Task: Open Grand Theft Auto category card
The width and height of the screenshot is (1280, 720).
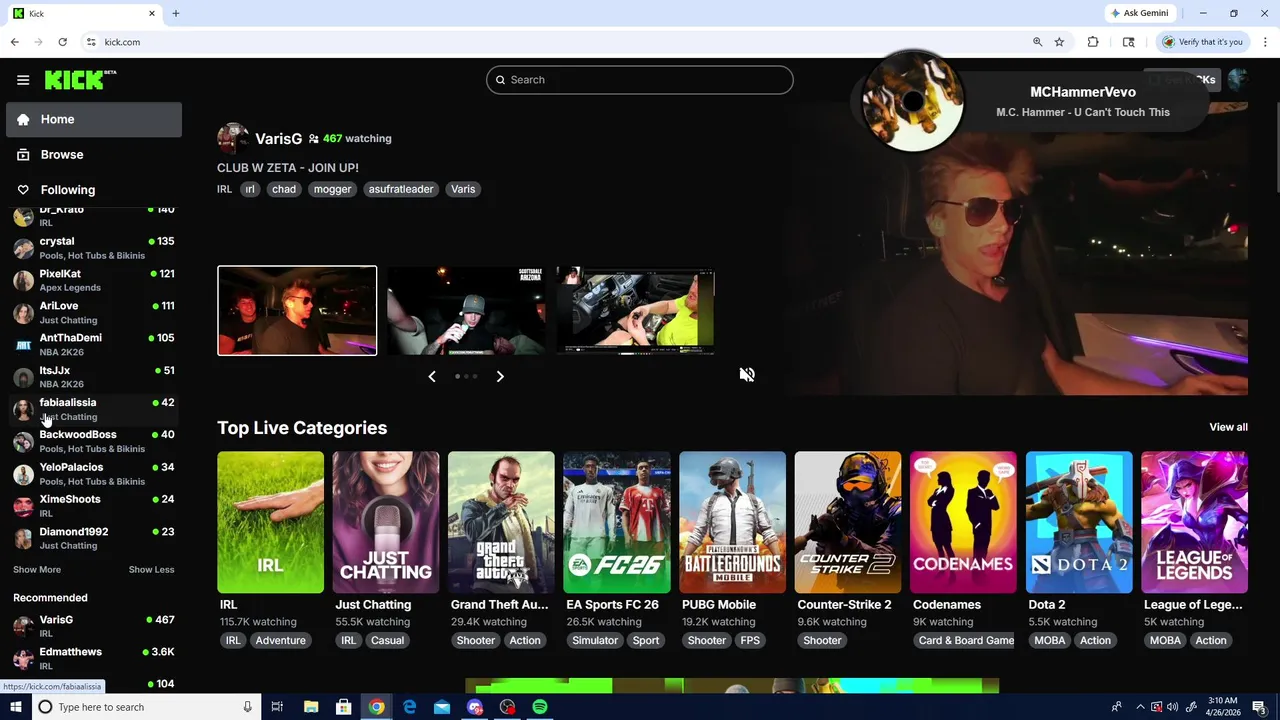Action: coord(501,522)
